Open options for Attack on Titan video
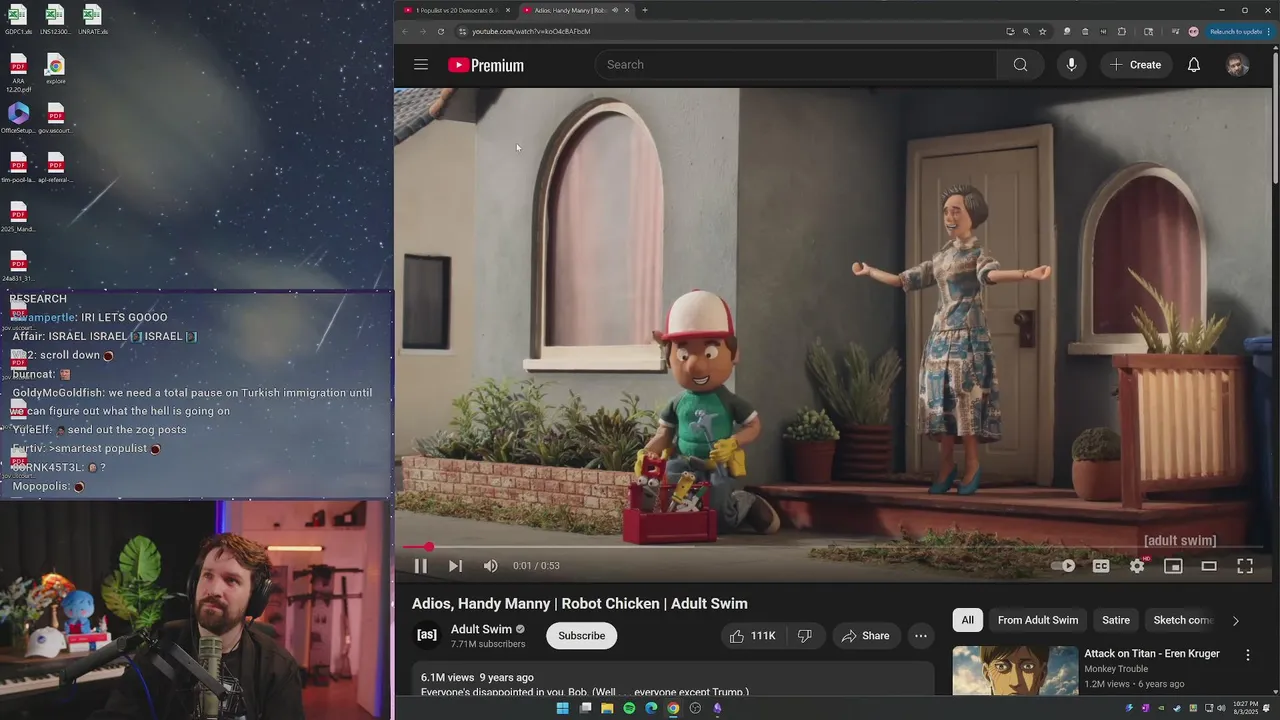1280x720 pixels. click(1247, 655)
